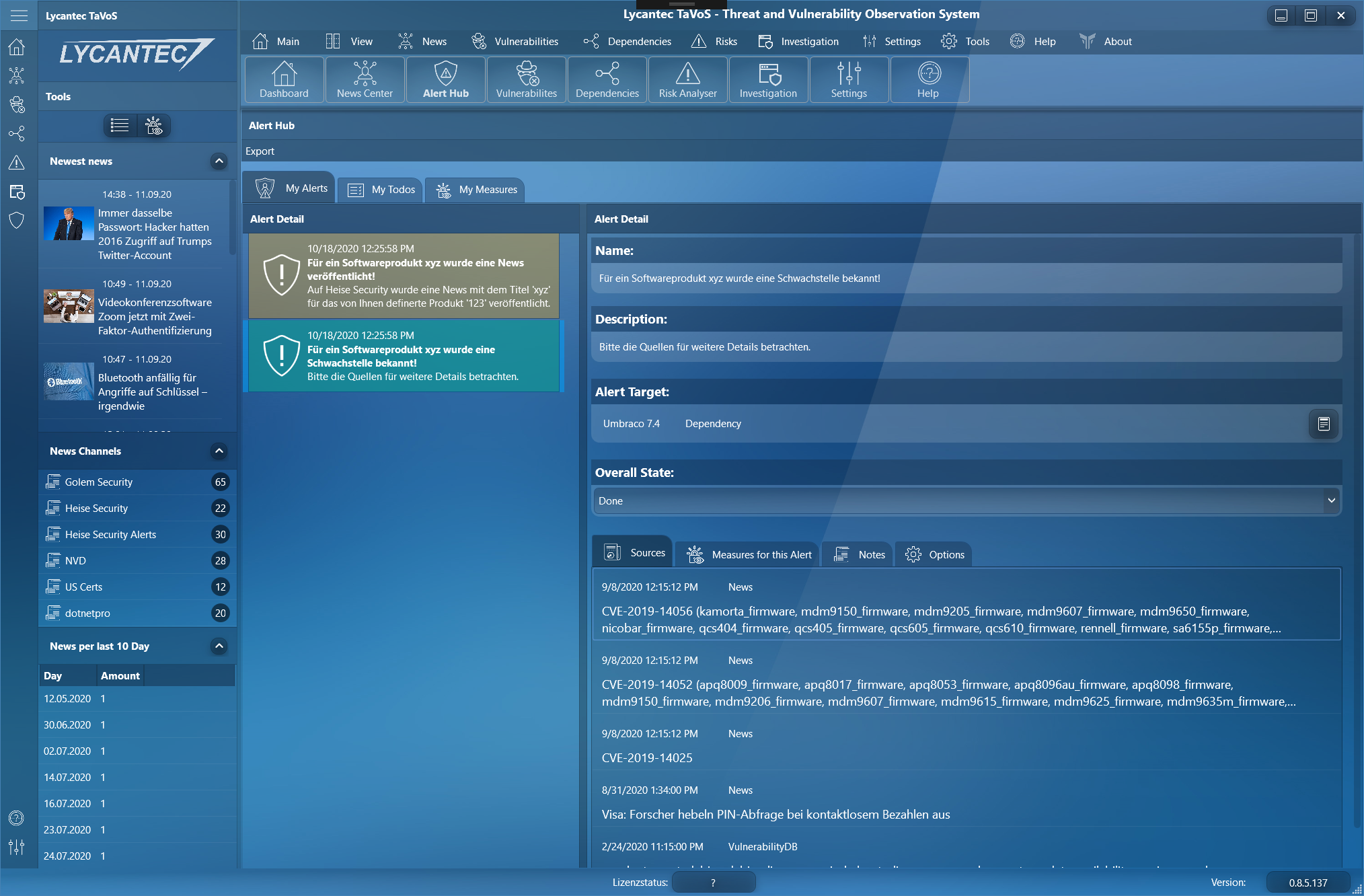The height and width of the screenshot is (896, 1364).
Task: Switch Tools panel to list view
Action: coord(120,125)
